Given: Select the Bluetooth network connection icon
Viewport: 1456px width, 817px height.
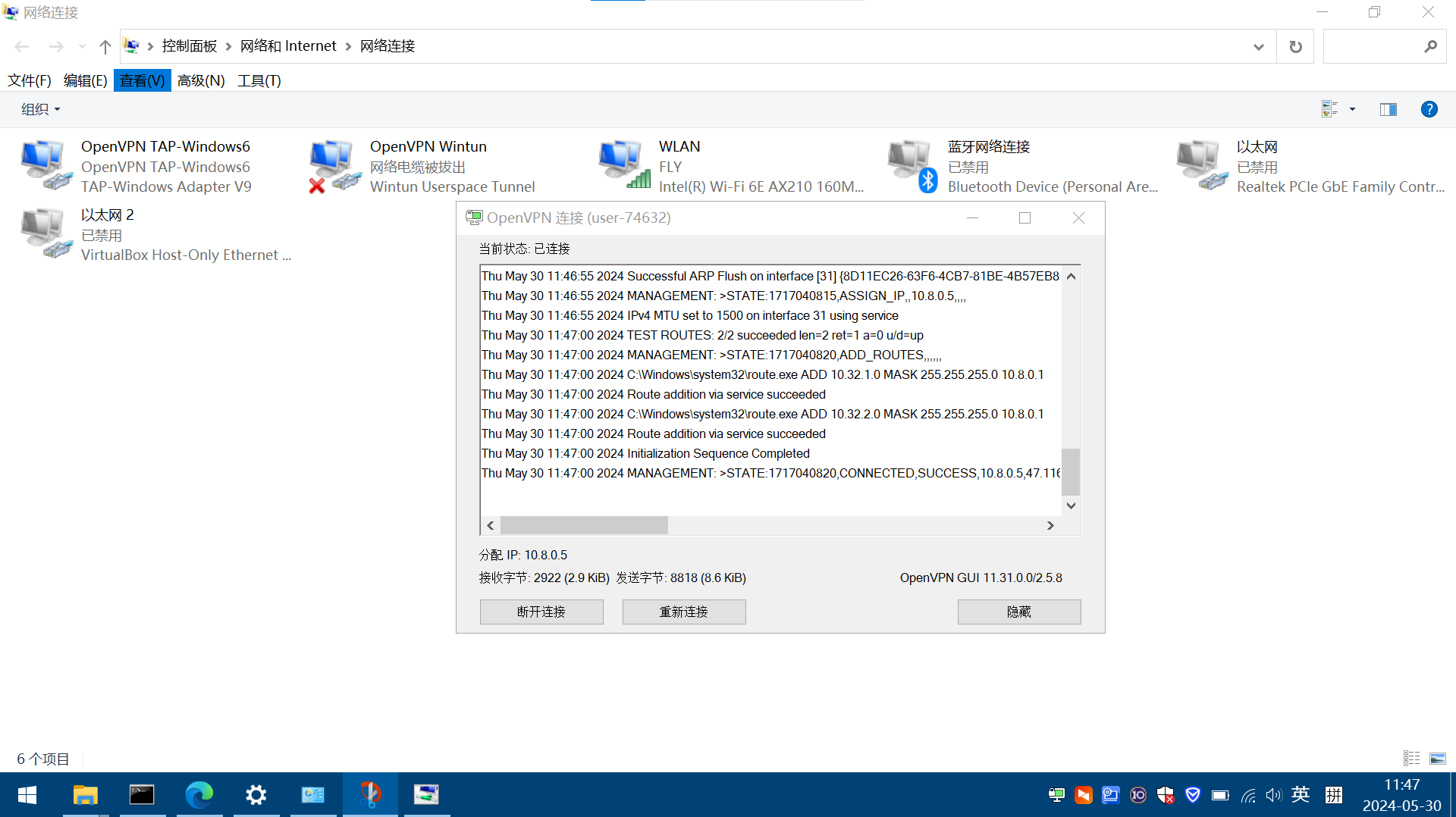Looking at the screenshot, I should 912,165.
